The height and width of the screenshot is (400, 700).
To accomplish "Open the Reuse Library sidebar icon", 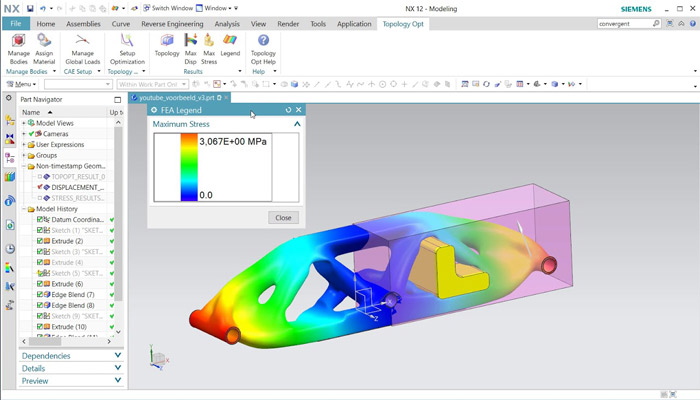I will pos(10,177).
